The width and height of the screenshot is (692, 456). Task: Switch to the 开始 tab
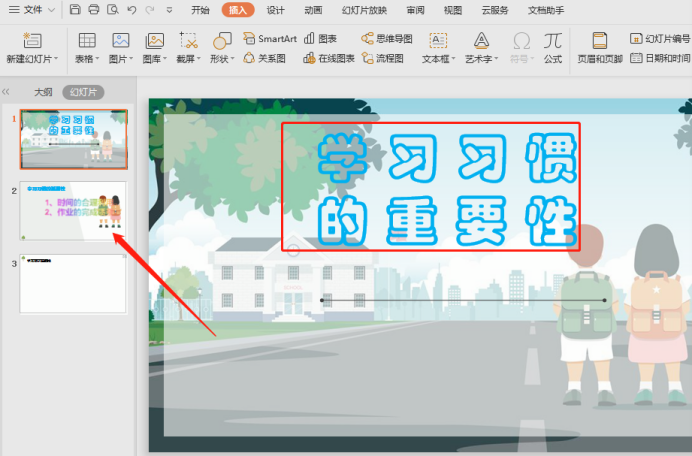tap(200, 10)
